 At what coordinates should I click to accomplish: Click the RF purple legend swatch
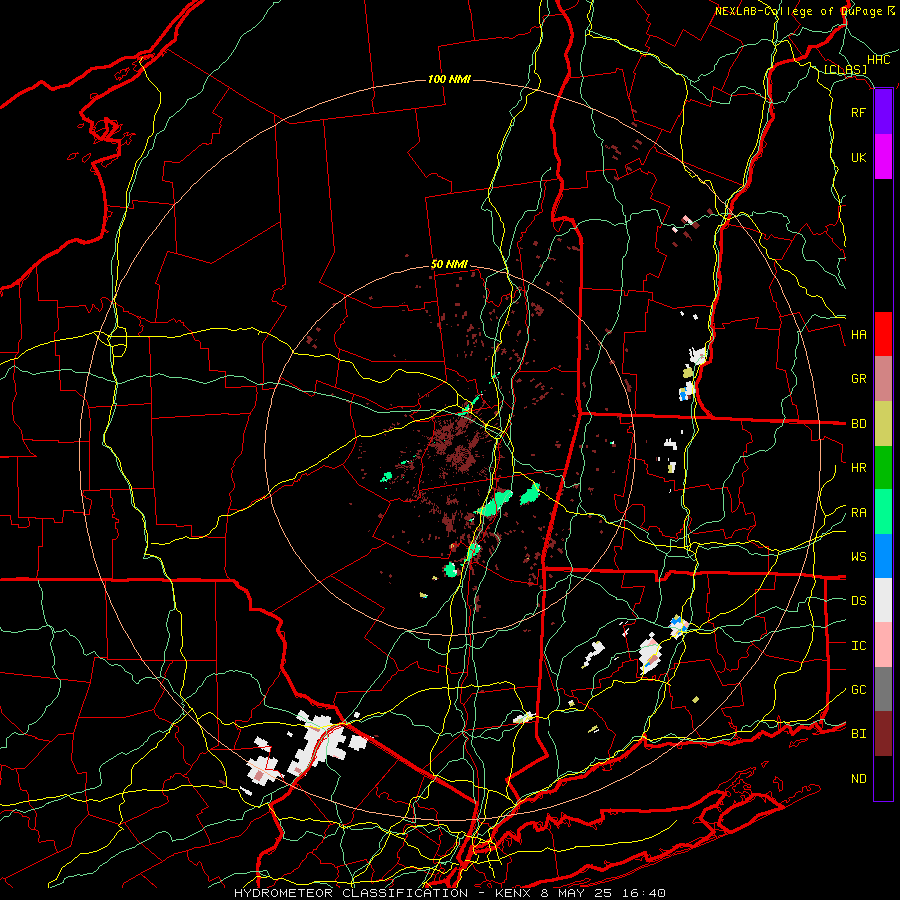[x=883, y=112]
